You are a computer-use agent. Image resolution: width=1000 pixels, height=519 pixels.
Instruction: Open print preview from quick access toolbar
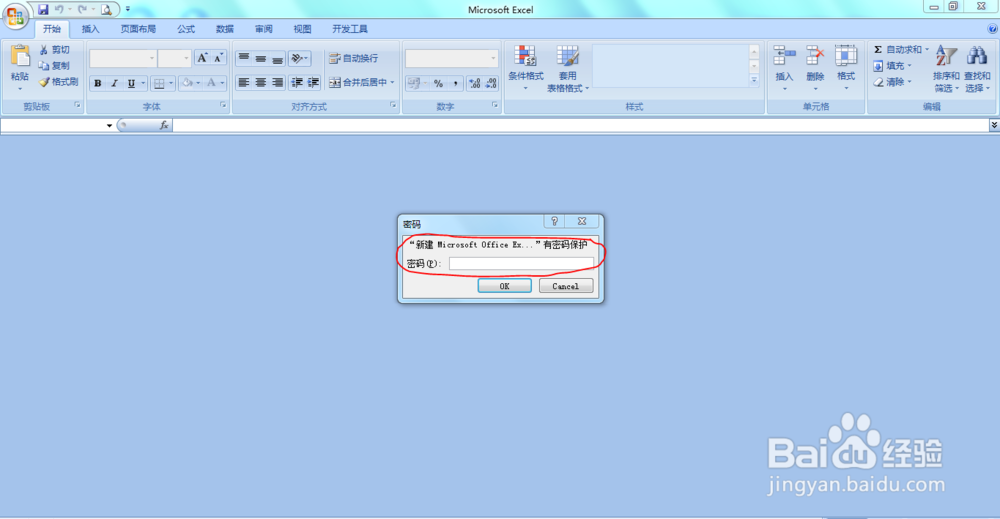pyautogui.click(x=107, y=10)
